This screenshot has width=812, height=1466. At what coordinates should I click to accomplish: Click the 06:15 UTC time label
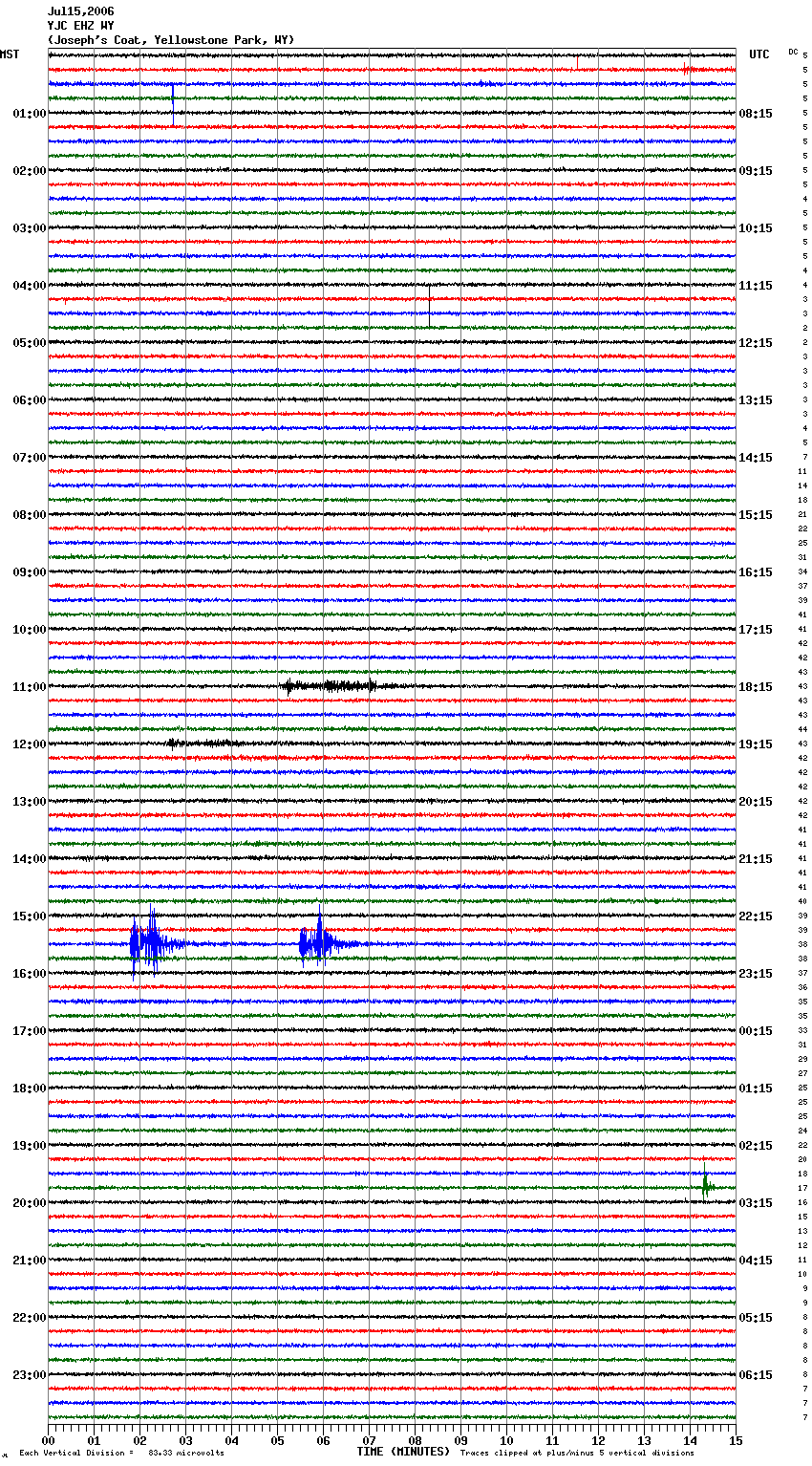756,1375
